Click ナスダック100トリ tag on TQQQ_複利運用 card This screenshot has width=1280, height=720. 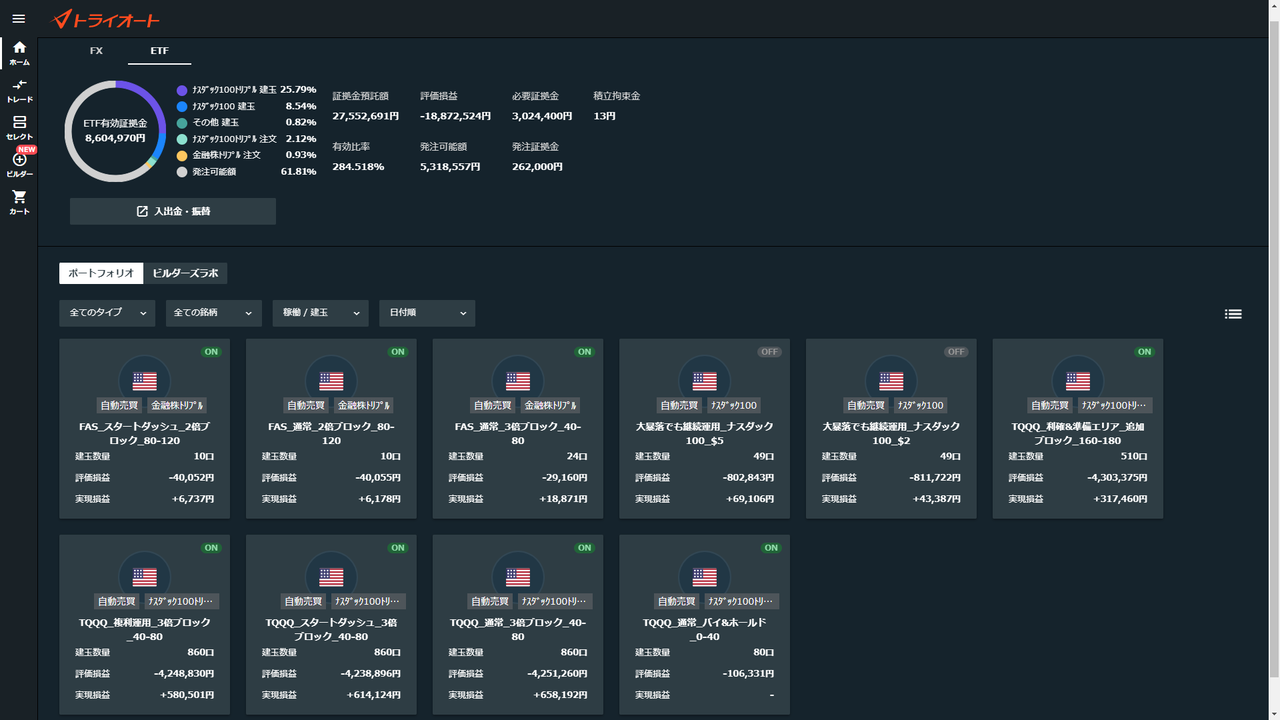point(181,601)
